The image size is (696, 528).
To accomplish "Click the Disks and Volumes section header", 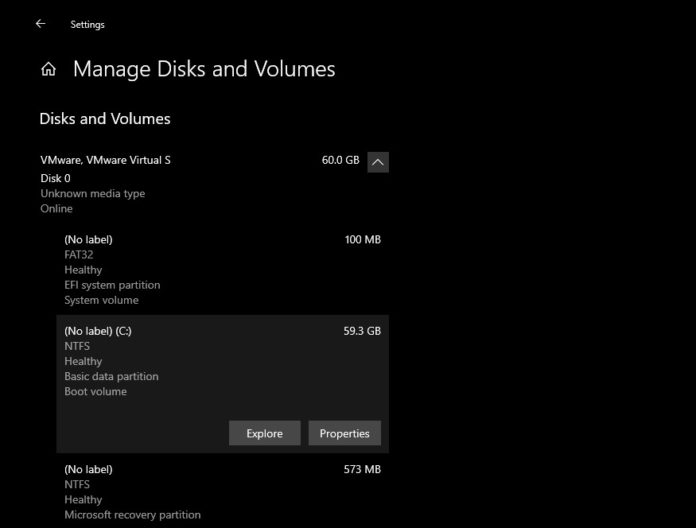I will tap(105, 119).
